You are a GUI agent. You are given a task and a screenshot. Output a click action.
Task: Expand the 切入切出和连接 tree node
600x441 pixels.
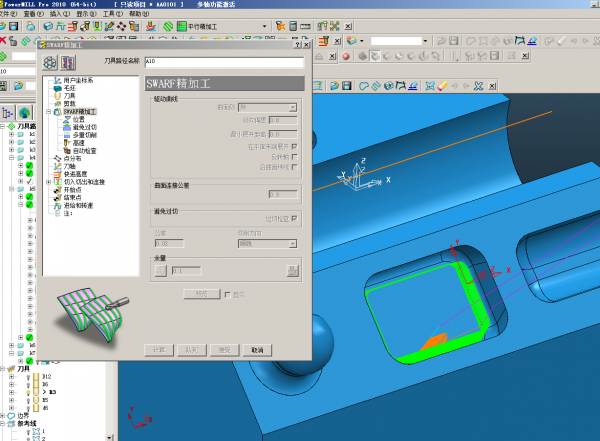[x=48, y=182]
